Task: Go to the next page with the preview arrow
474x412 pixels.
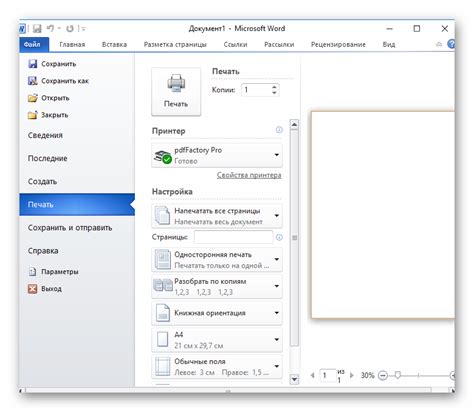Action: [x=351, y=375]
